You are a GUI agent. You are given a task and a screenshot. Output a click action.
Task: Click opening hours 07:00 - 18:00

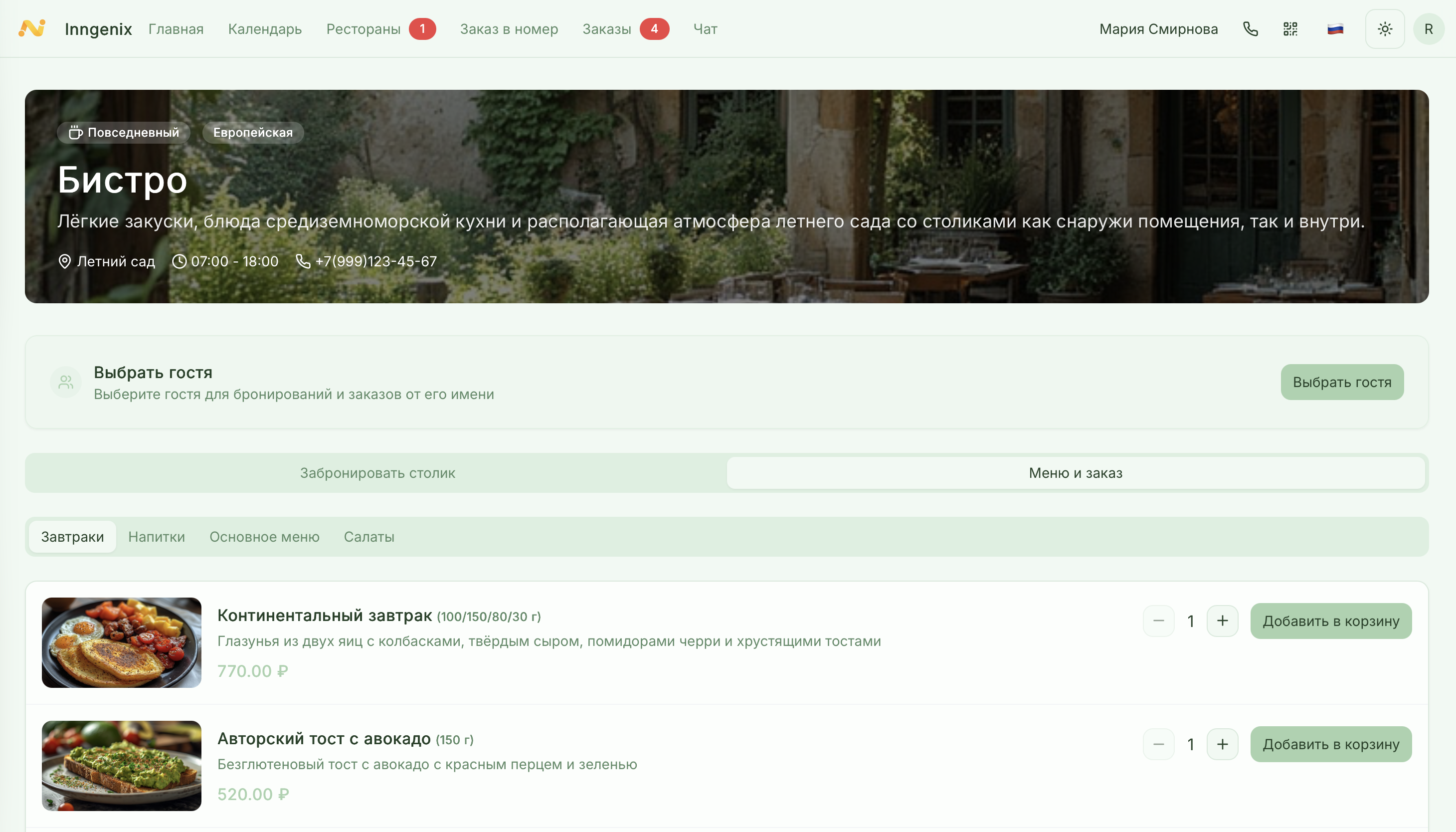[235, 261]
